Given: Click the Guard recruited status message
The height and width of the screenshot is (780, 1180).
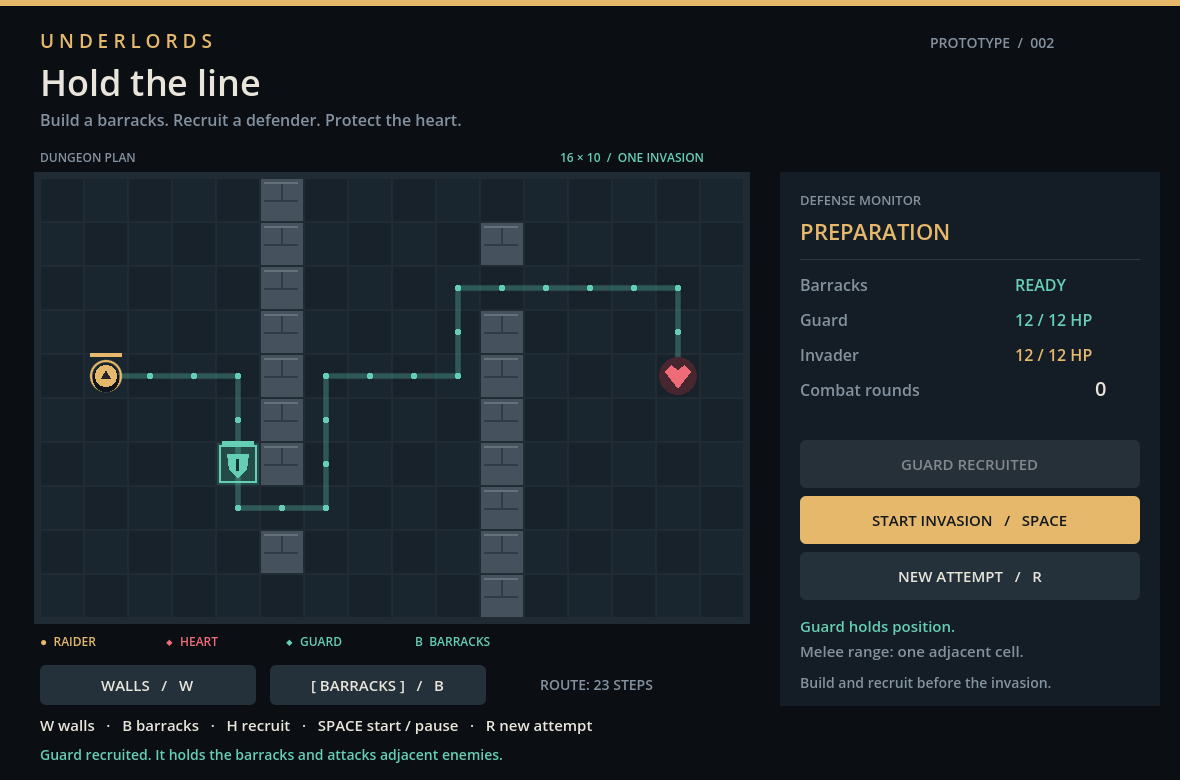Looking at the screenshot, I should pos(271,754).
